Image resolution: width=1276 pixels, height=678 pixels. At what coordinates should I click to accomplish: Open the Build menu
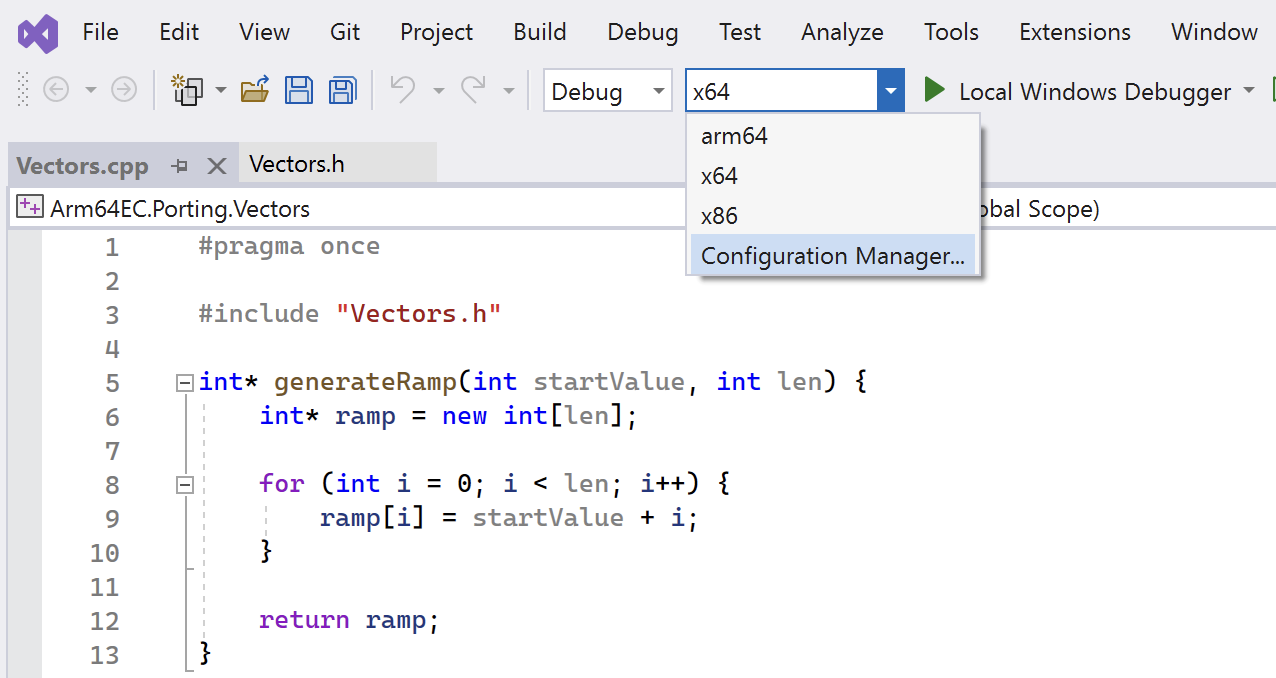[540, 32]
